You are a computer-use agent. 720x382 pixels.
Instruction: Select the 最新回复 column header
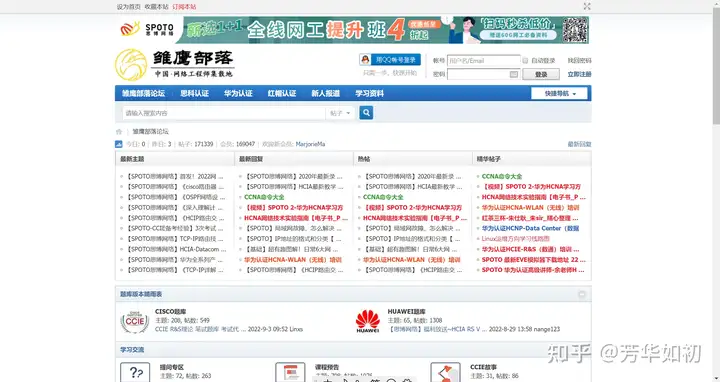tap(251, 159)
